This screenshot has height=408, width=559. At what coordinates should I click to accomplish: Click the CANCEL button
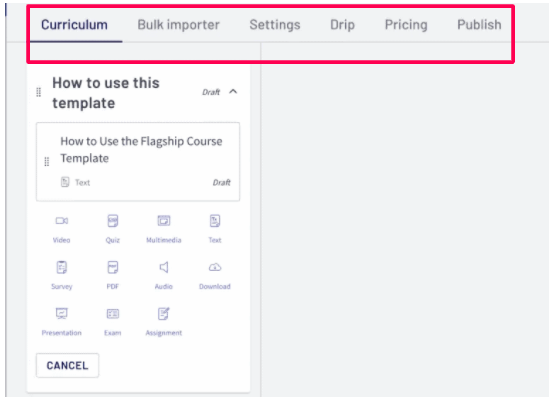click(x=67, y=366)
